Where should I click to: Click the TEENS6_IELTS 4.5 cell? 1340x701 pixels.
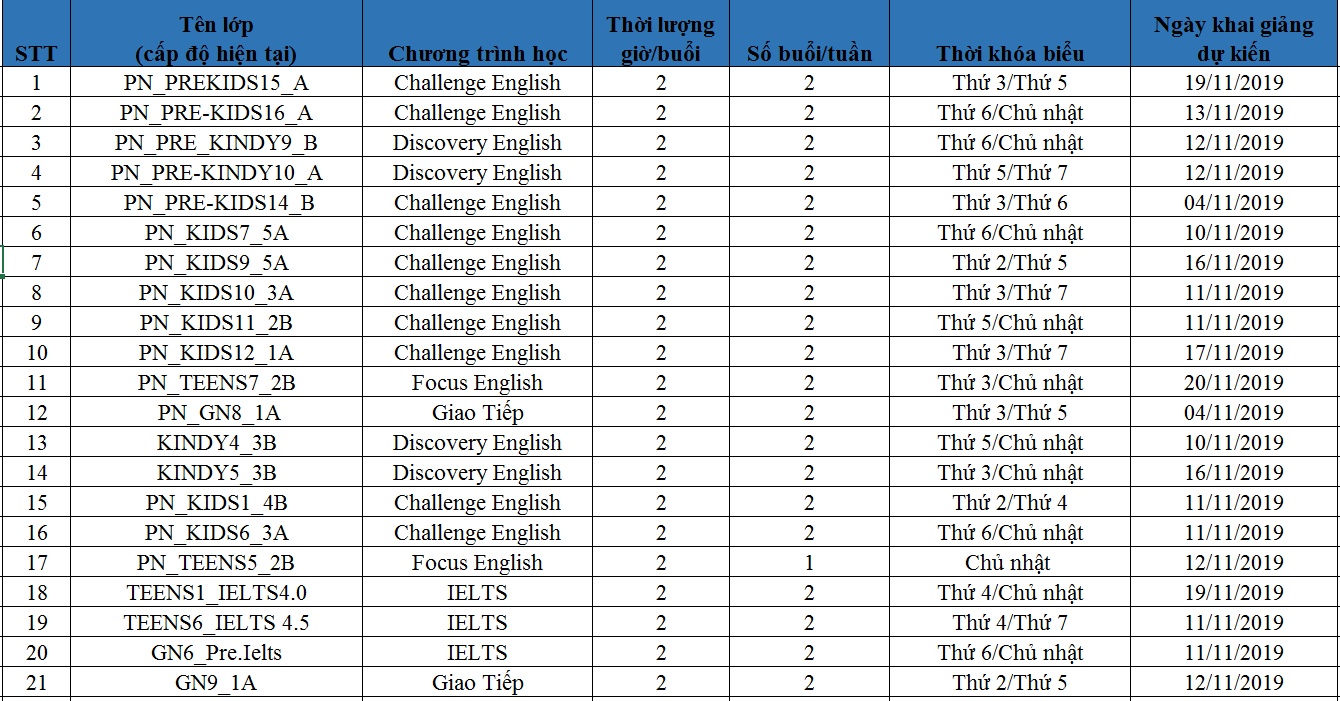tap(216, 623)
